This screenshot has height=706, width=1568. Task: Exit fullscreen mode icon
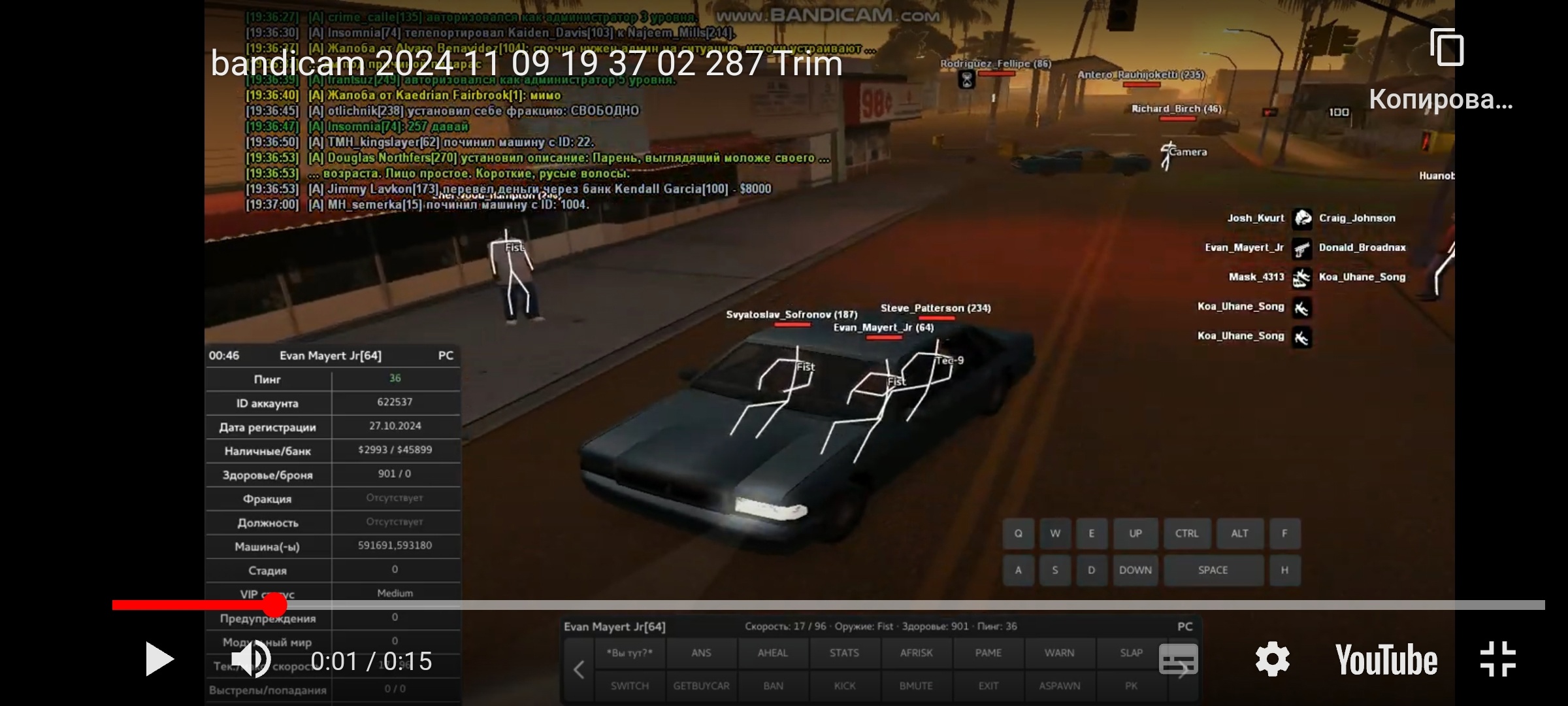[1497, 659]
